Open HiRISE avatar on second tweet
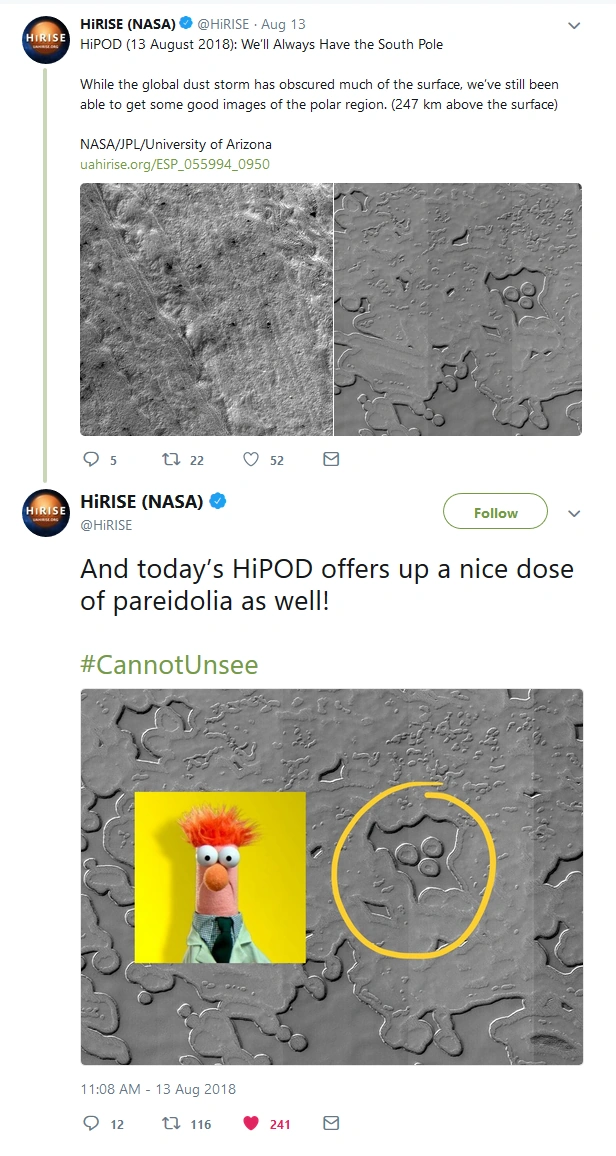This screenshot has height=1156, width=616. click(x=46, y=513)
